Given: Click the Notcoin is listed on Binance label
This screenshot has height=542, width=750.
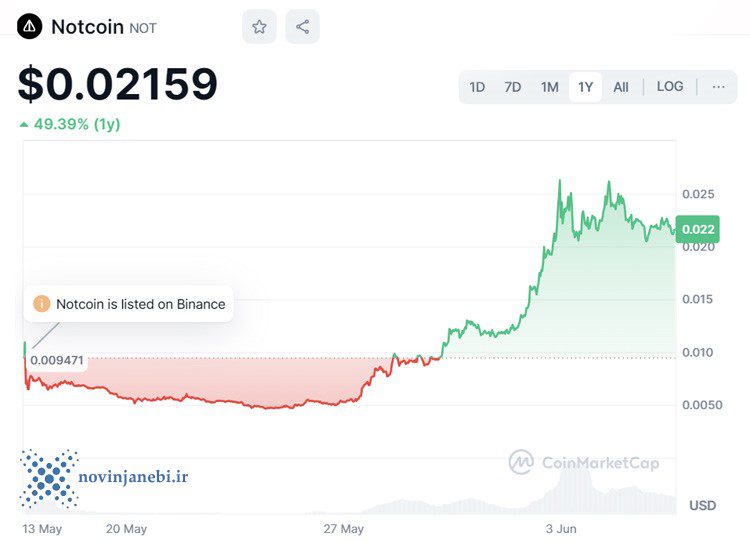Looking at the screenshot, I should click(141, 304).
